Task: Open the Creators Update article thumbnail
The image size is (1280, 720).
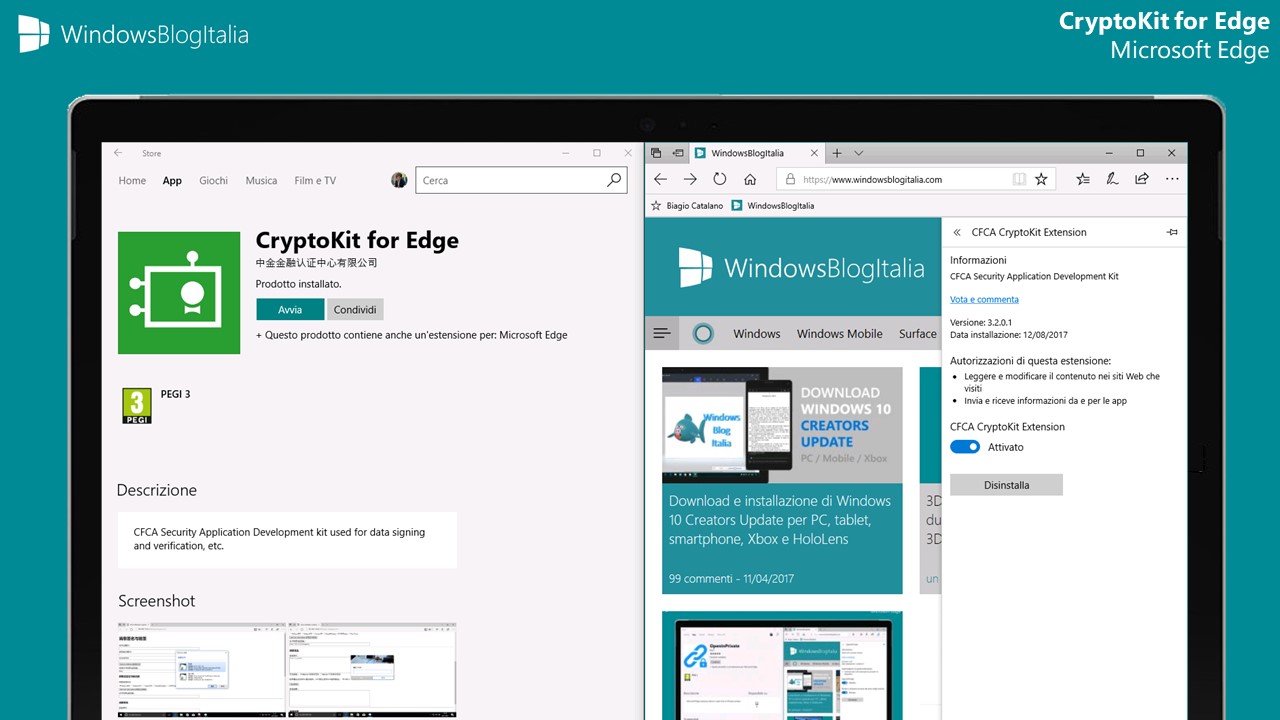Action: [782, 426]
